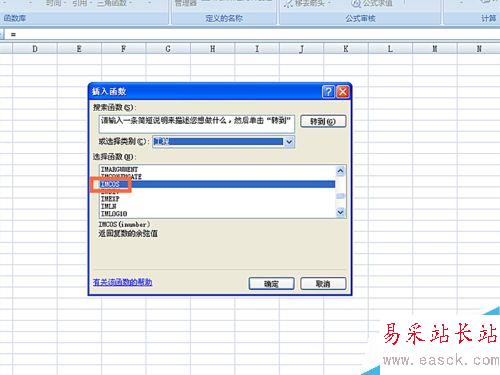
Task: Click the function list scroll-up arrow
Action: [340, 171]
